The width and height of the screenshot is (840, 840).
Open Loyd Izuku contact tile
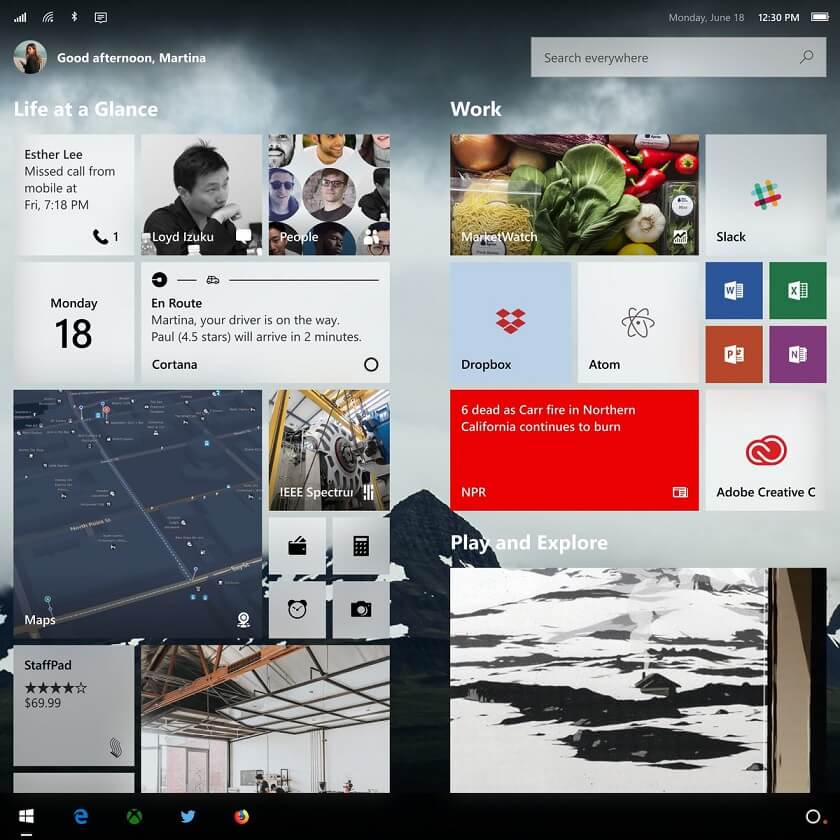click(x=201, y=194)
